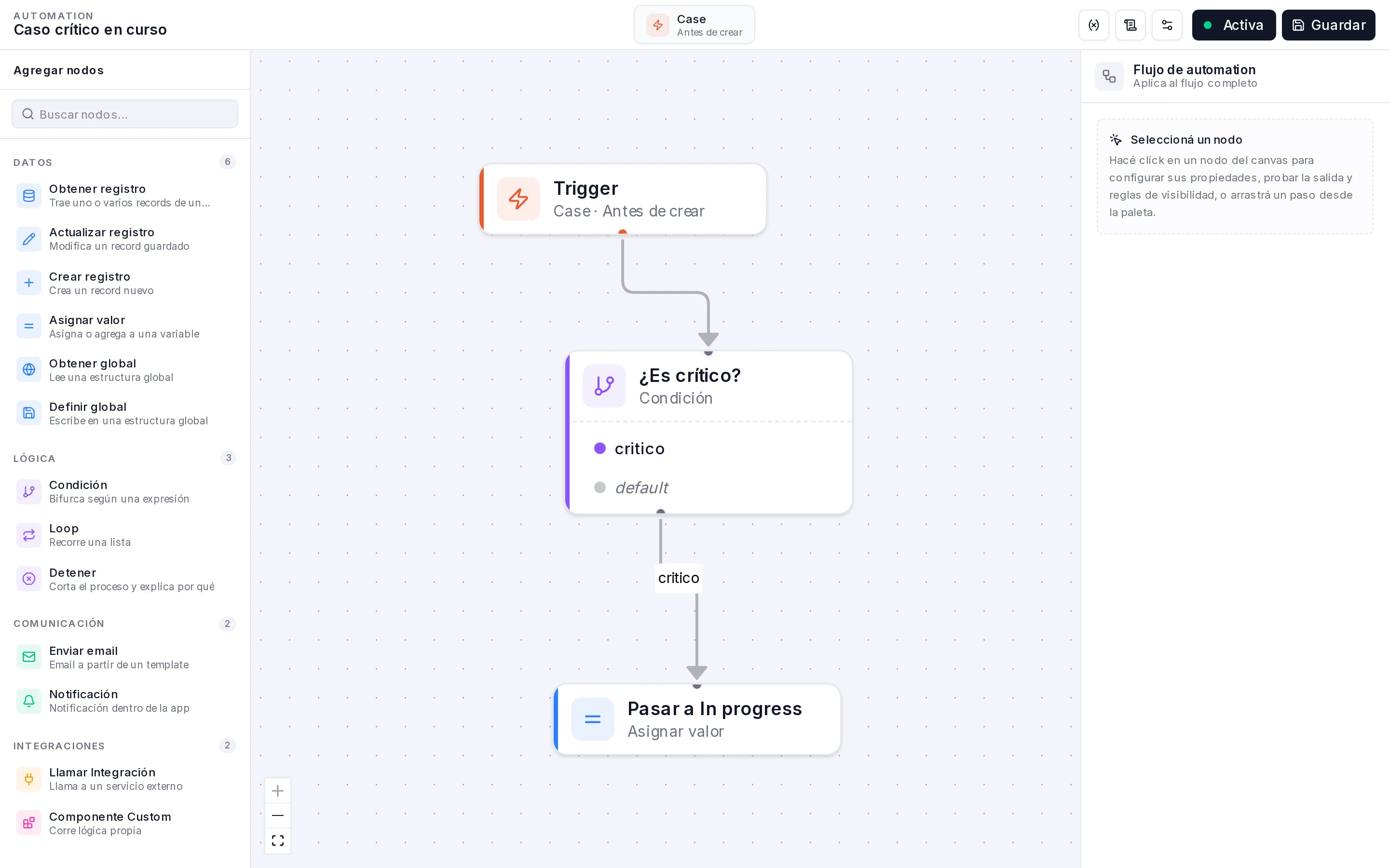Click the Notificación palette label
This screenshot has height=868, width=1389.
click(x=83, y=694)
